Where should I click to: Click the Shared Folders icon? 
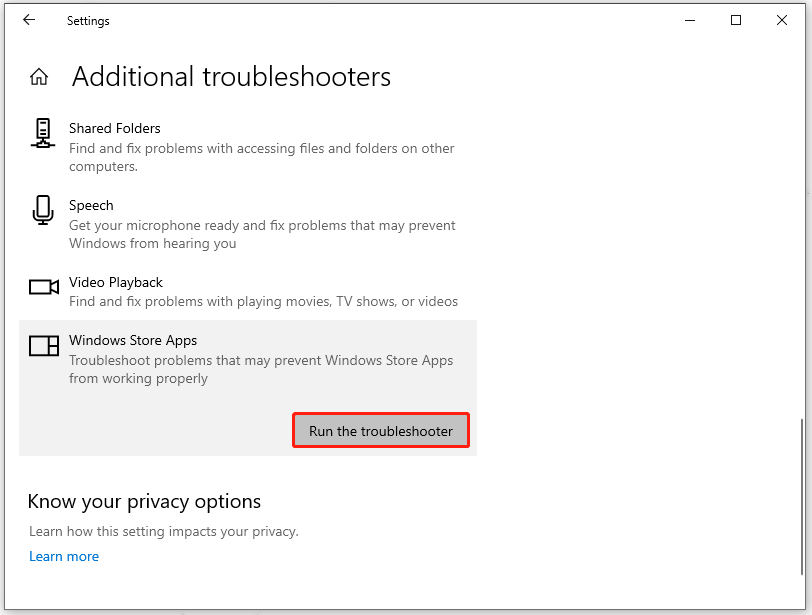pyautogui.click(x=42, y=133)
